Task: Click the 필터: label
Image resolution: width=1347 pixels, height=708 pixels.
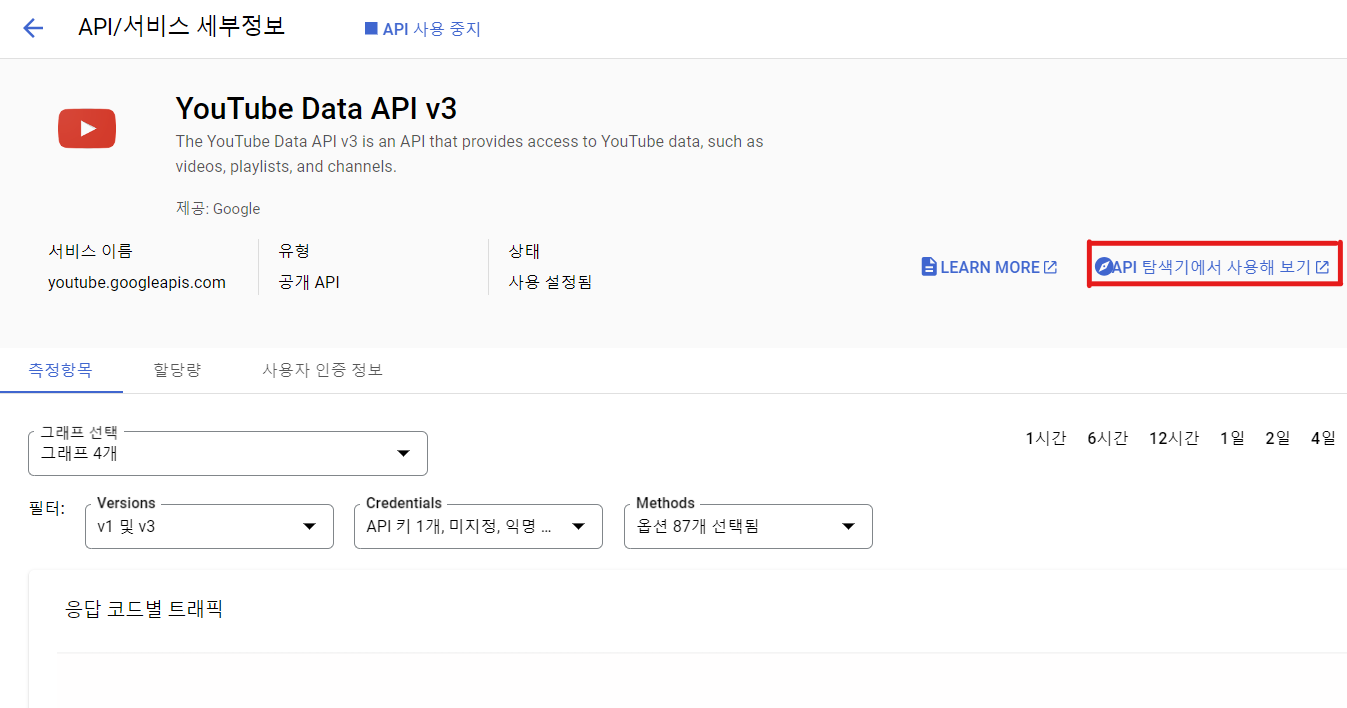Action: coord(47,509)
